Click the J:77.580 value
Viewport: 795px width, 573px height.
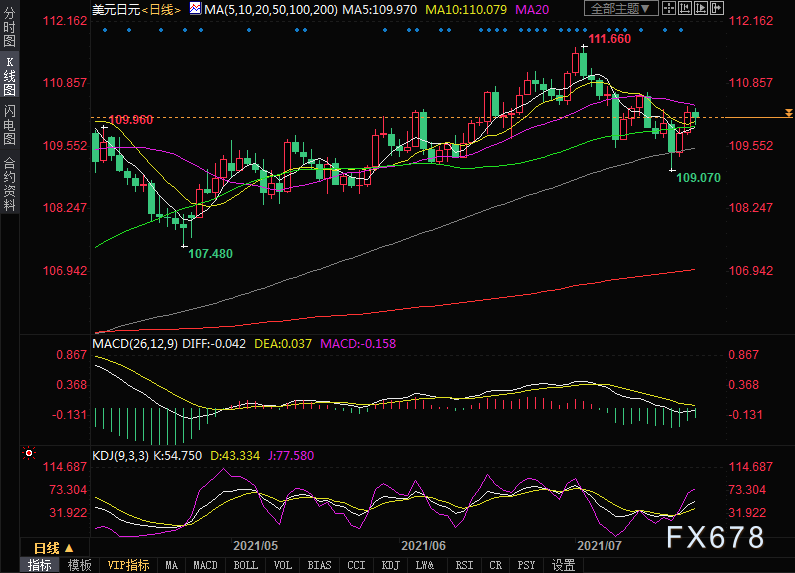click(291, 456)
